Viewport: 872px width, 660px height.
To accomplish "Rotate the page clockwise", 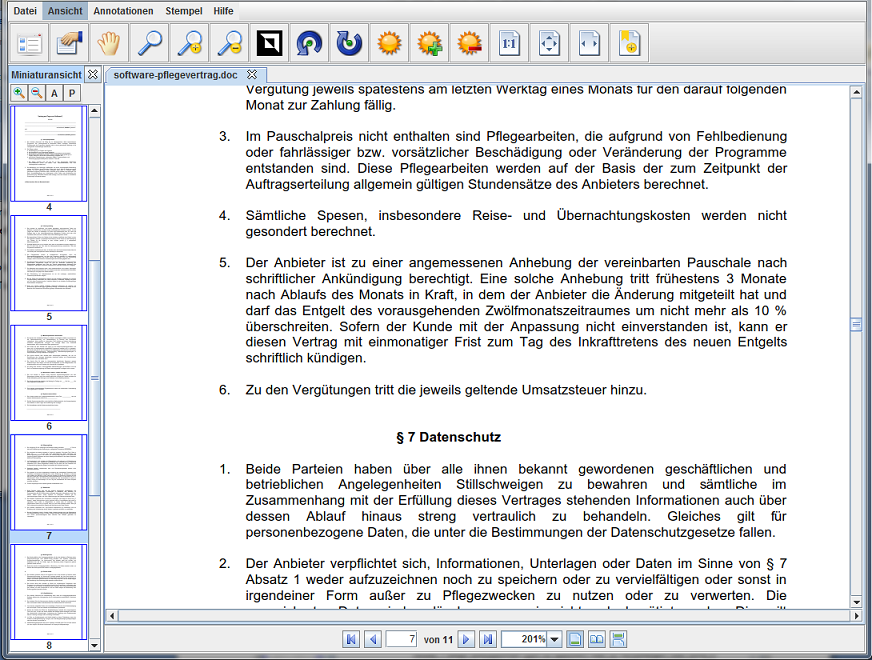I will 349,43.
